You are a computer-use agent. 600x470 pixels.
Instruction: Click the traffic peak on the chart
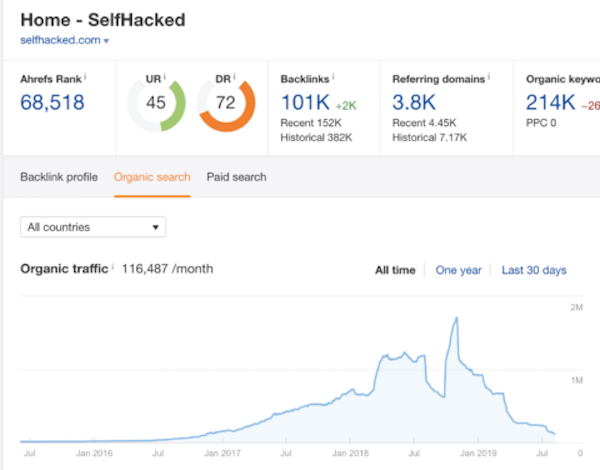click(457, 318)
